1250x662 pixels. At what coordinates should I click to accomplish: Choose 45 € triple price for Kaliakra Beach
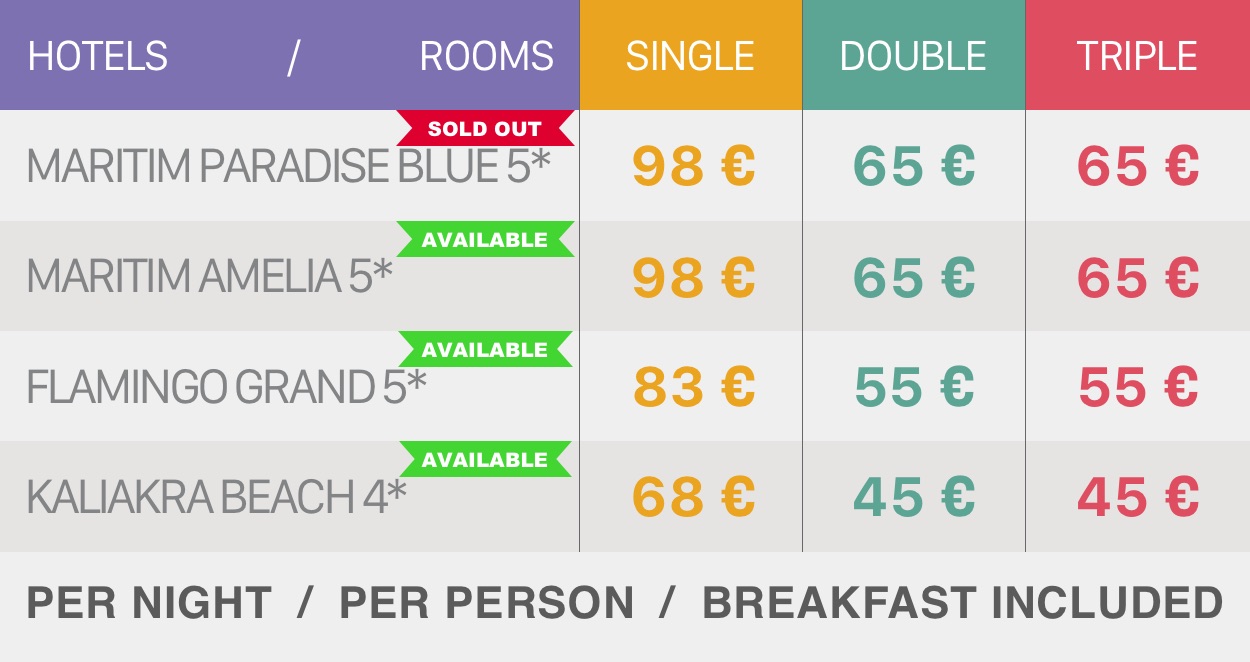[x=1138, y=497]
